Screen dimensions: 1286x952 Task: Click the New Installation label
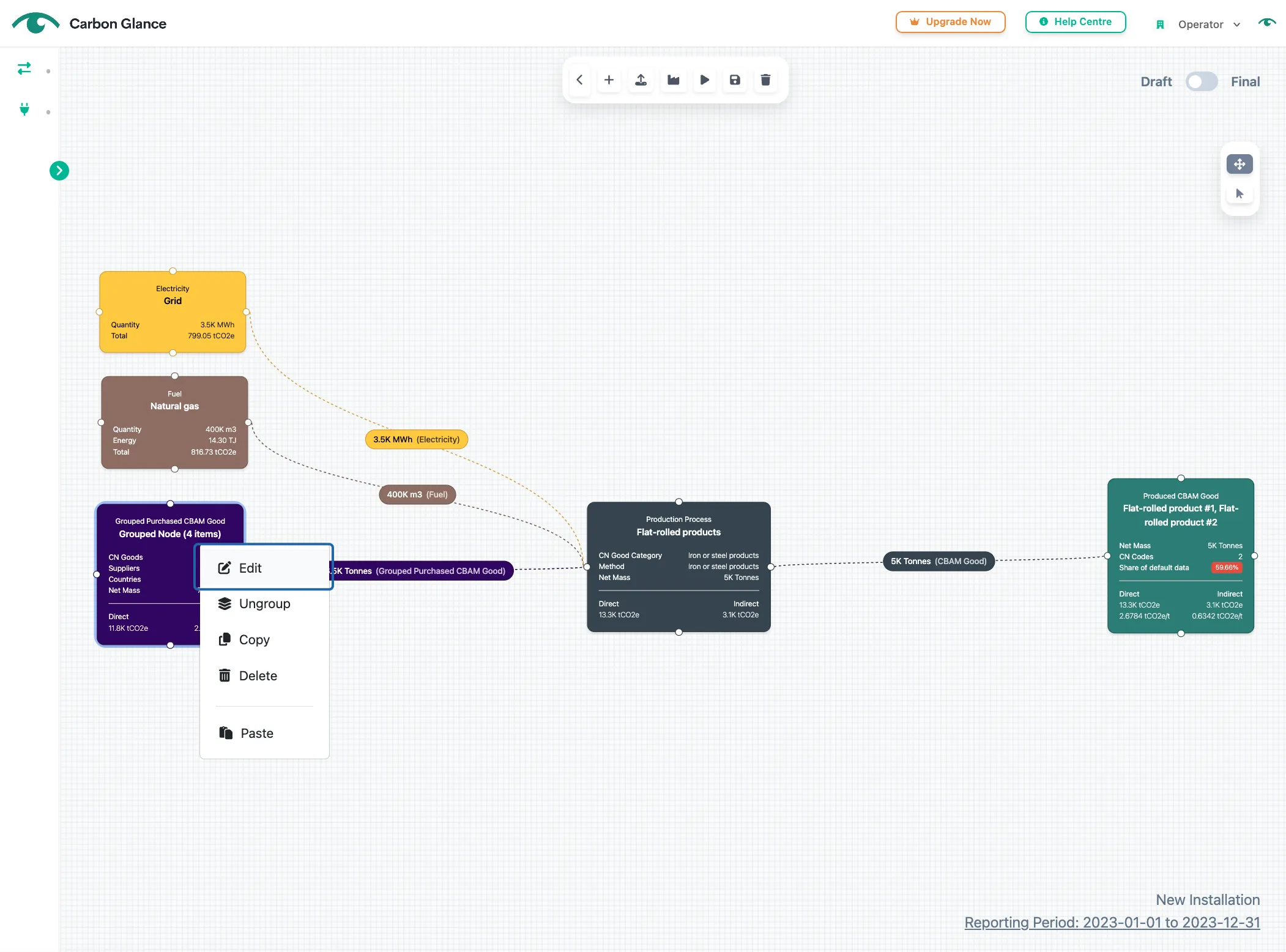(x=1208, y=900)
